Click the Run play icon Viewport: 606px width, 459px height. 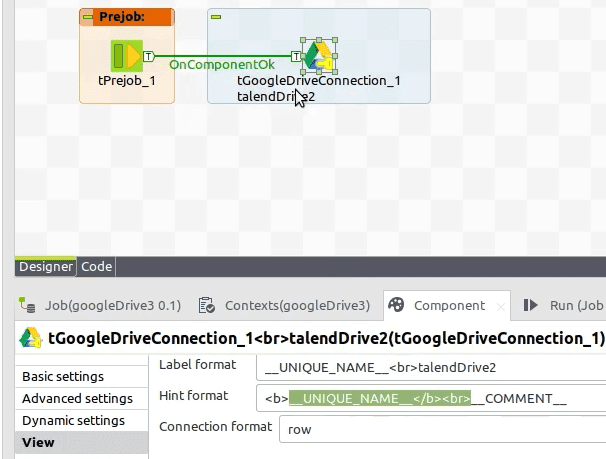[x=531, y=305]
